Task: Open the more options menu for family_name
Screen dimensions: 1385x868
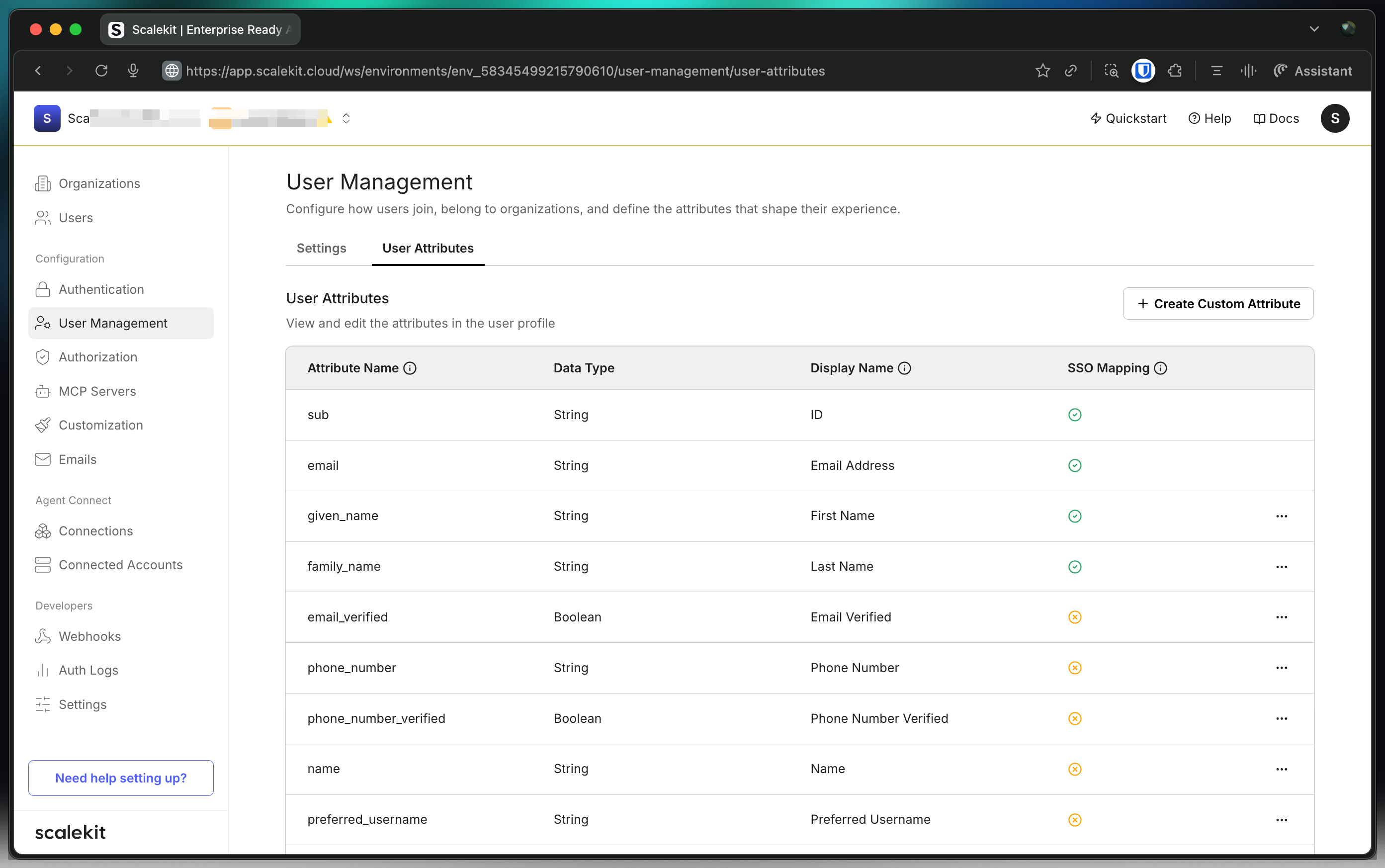Action: (1281, 567)
